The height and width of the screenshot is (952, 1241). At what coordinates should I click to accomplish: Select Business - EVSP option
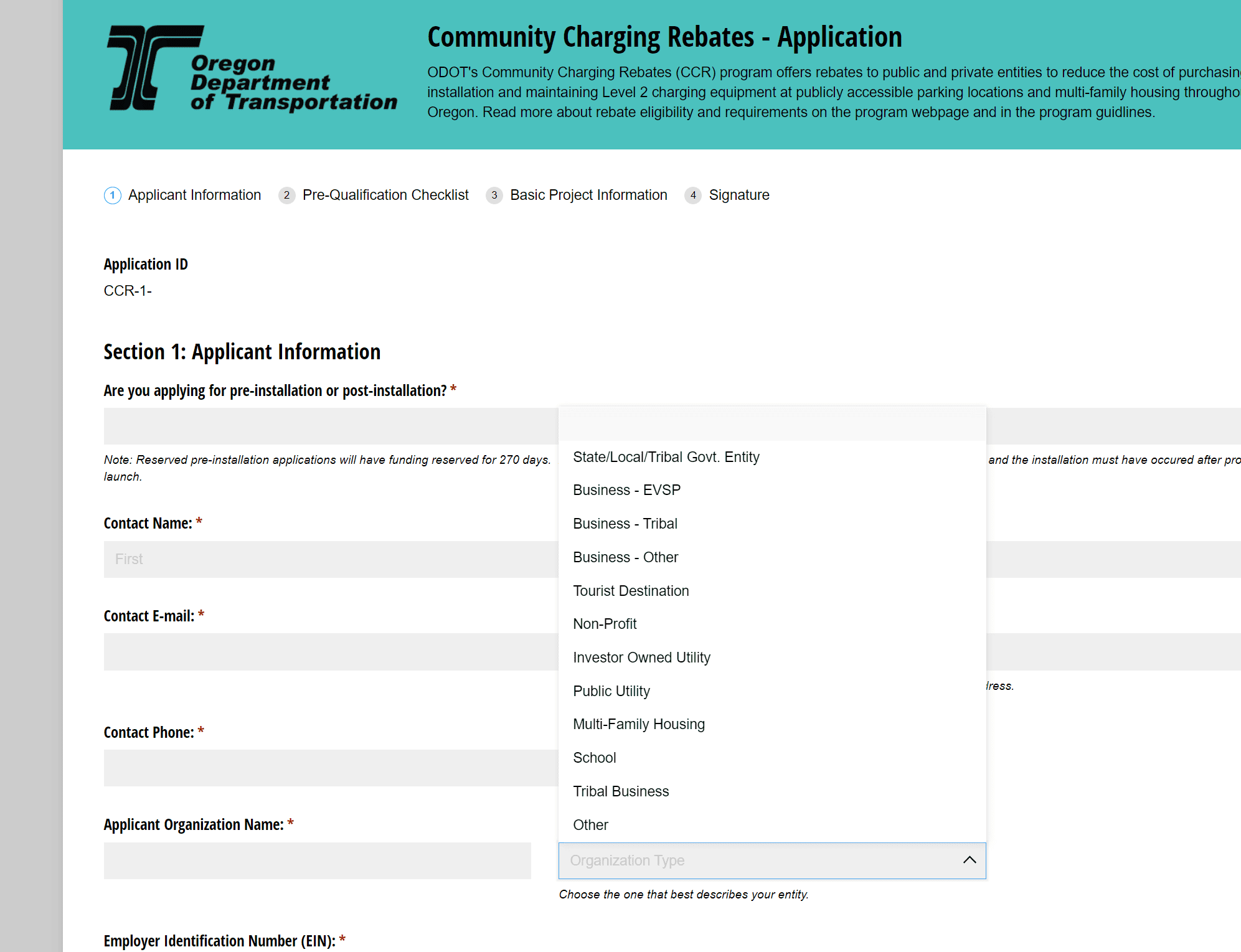772,490
